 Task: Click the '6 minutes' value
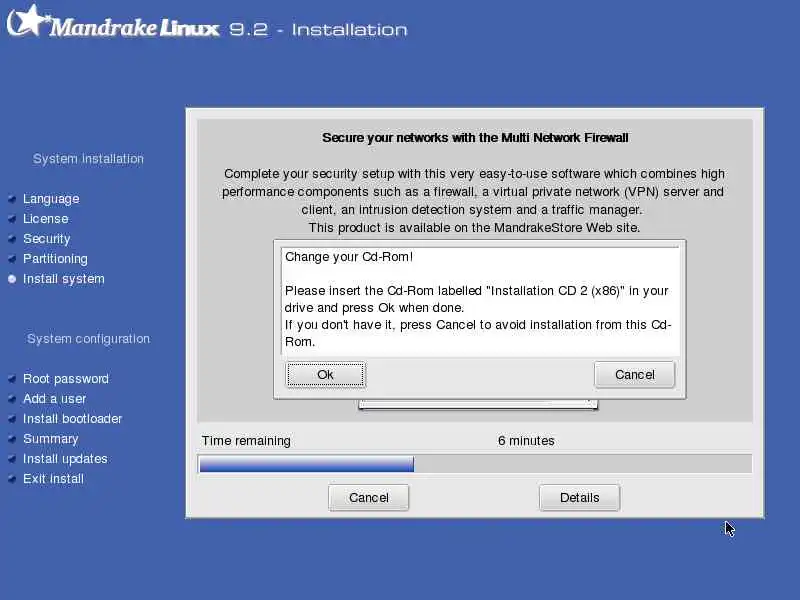click(x=526, y=441)
